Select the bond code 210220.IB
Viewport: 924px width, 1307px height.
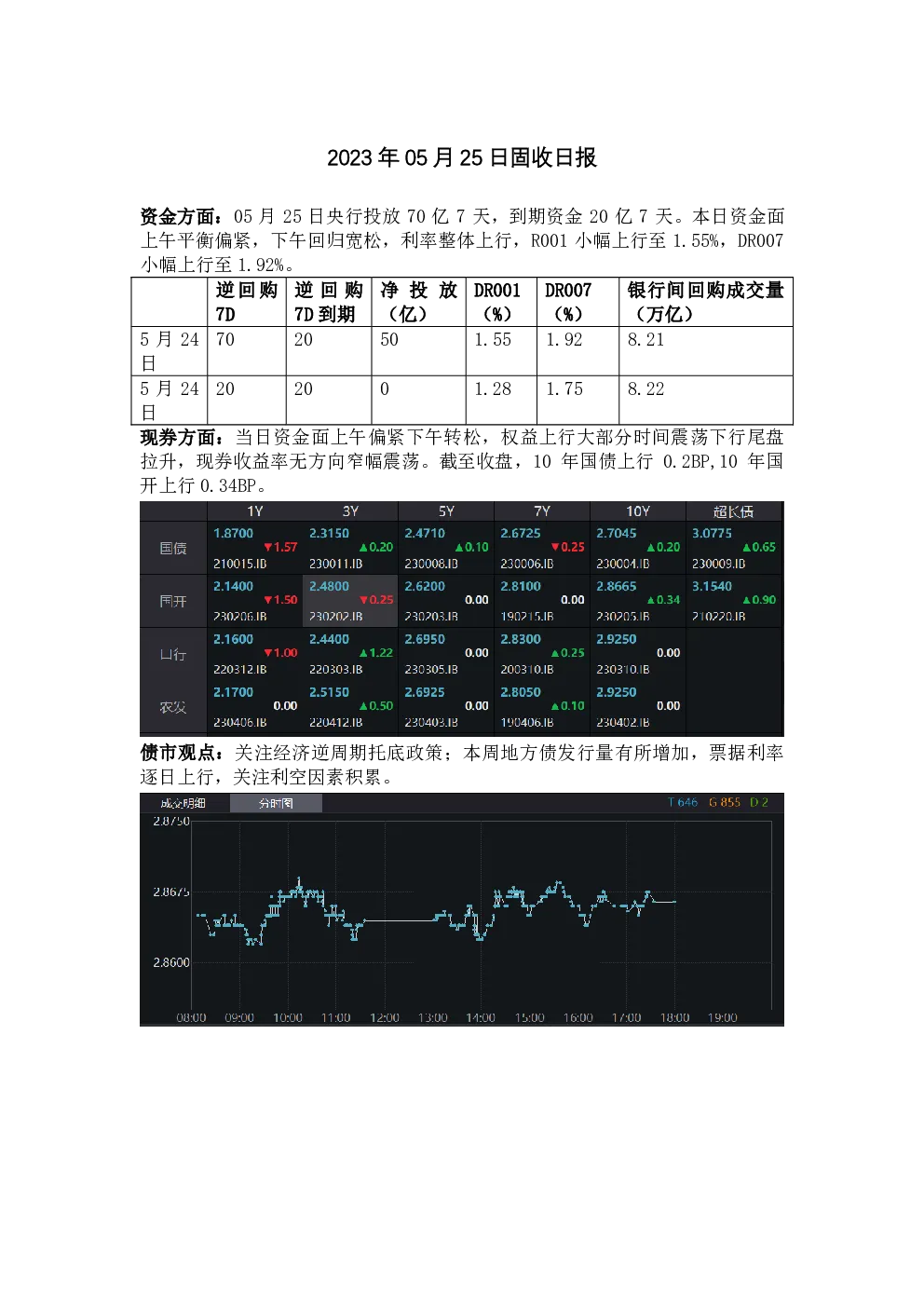pyautogui.click(x=719, y=617)
